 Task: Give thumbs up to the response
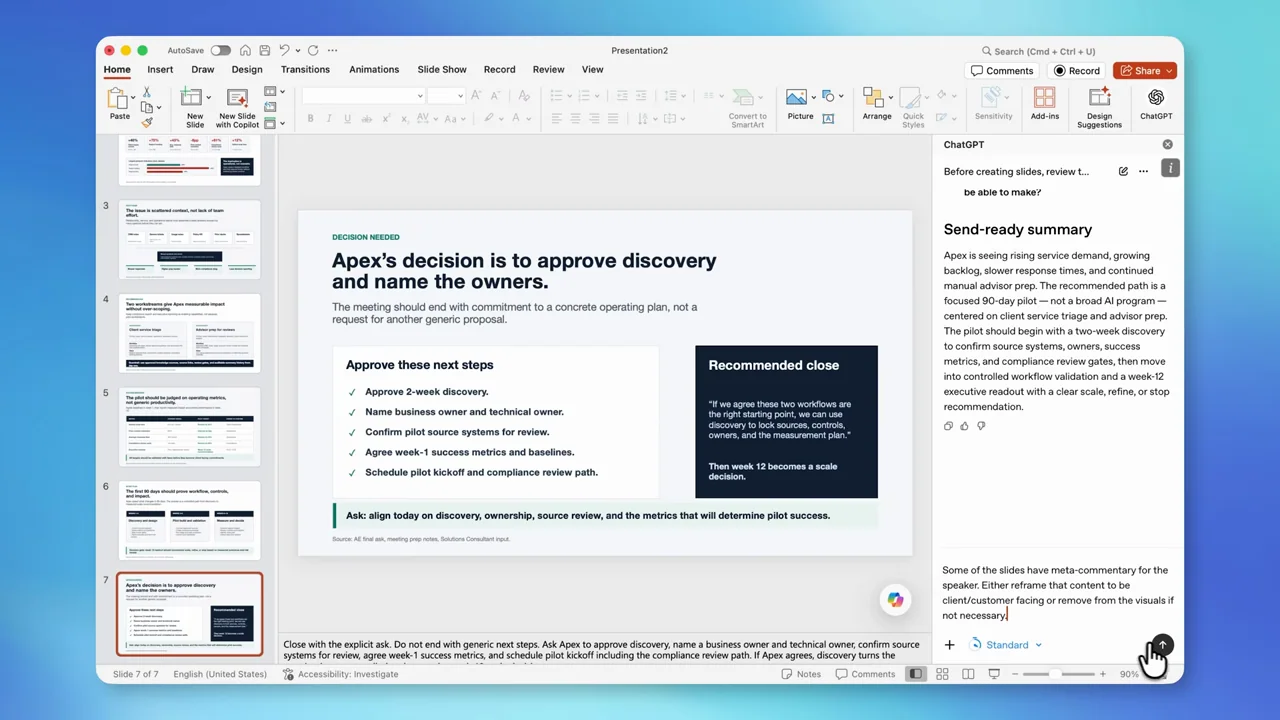965,426
